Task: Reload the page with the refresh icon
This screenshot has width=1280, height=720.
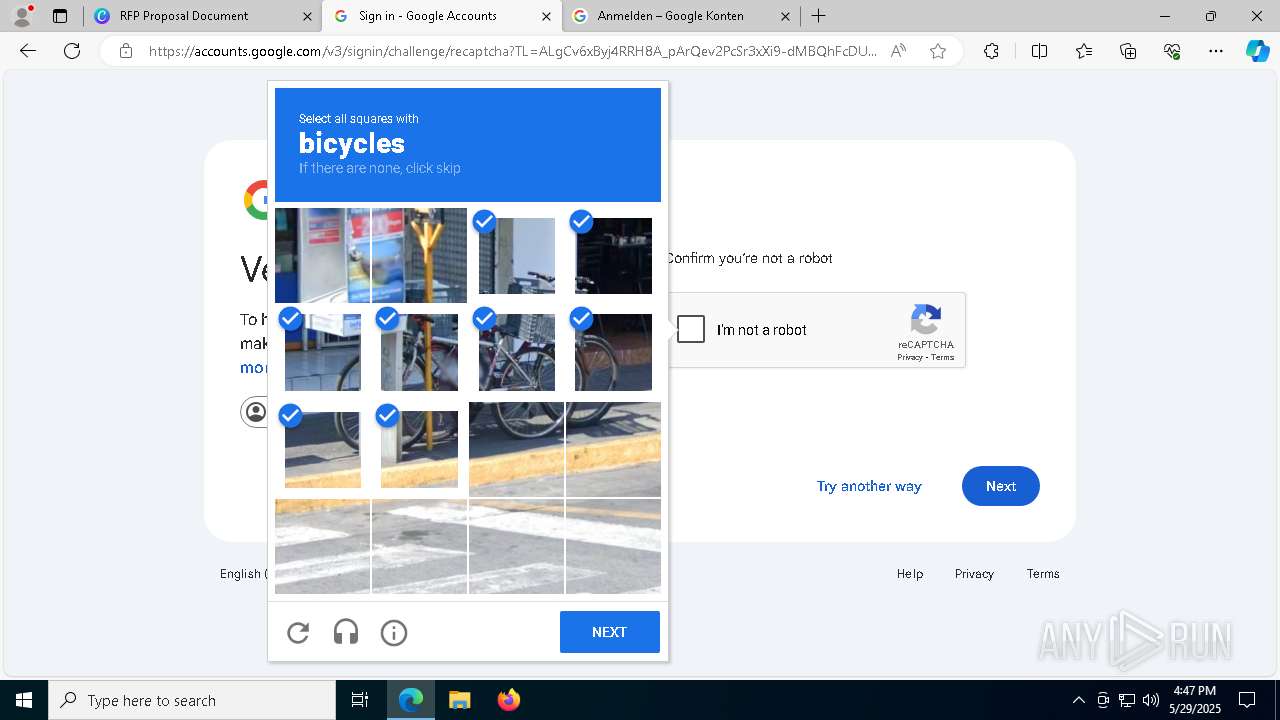Action: click(x=72, y=51)
